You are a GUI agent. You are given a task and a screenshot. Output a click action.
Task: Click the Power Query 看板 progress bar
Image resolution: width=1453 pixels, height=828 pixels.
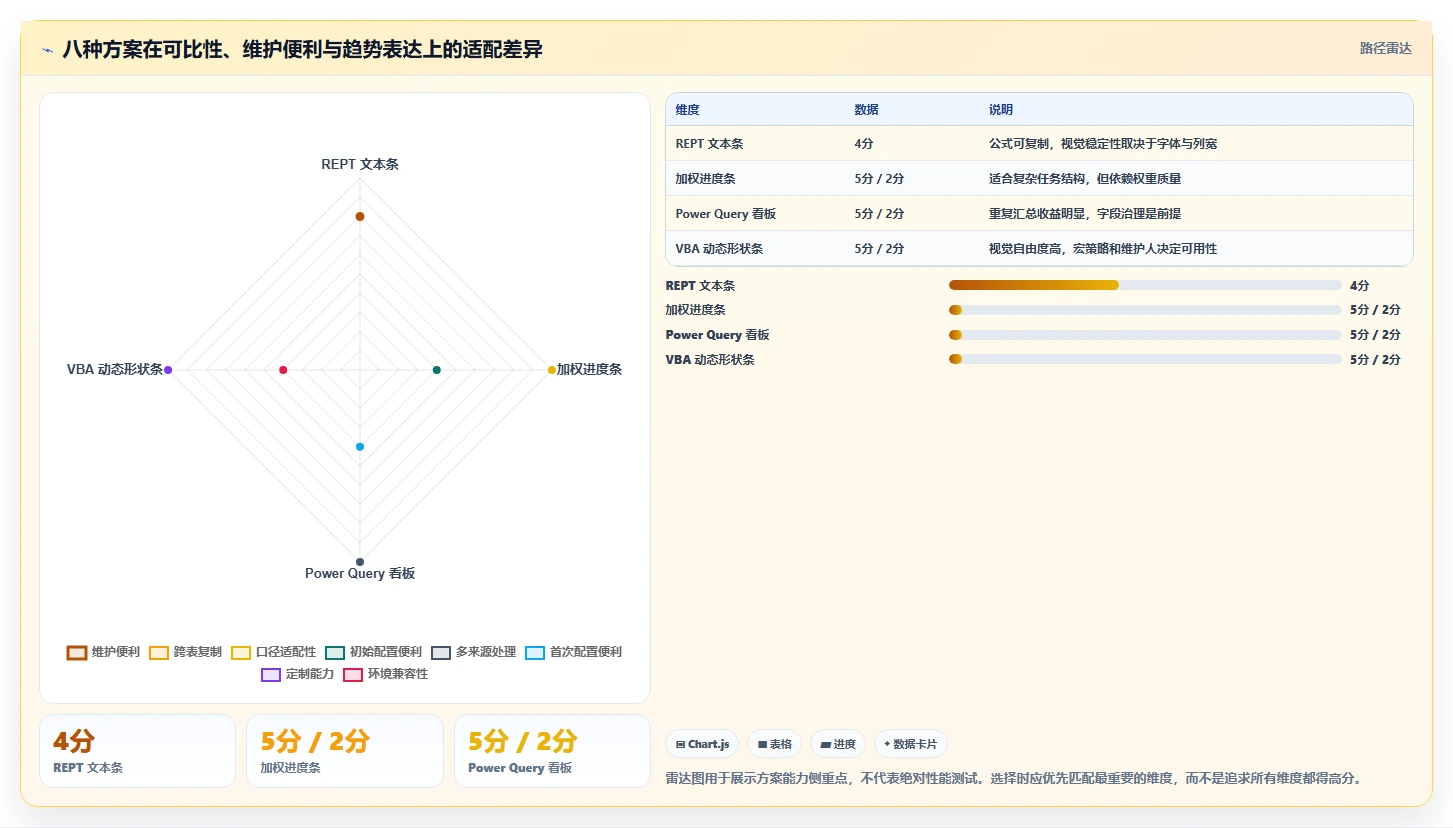pyautogui.click(x=1145, y=335)
